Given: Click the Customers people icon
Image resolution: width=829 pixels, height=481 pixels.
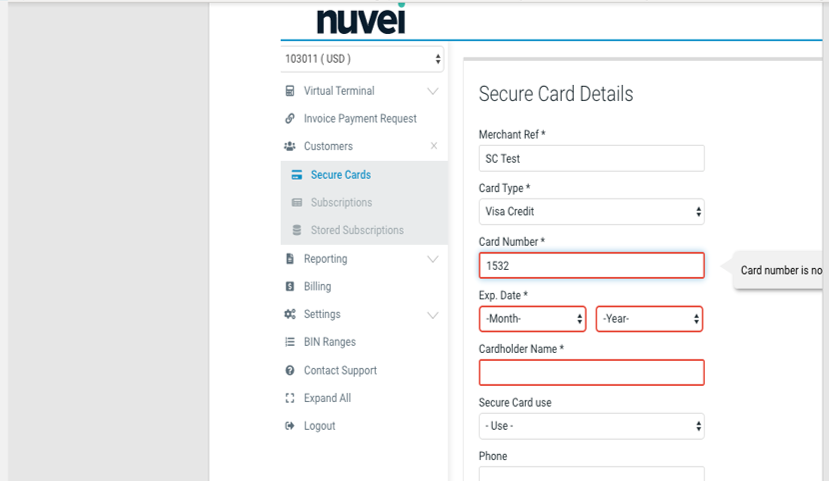Looking at the screenshot, I should click(x=290, y=146).
